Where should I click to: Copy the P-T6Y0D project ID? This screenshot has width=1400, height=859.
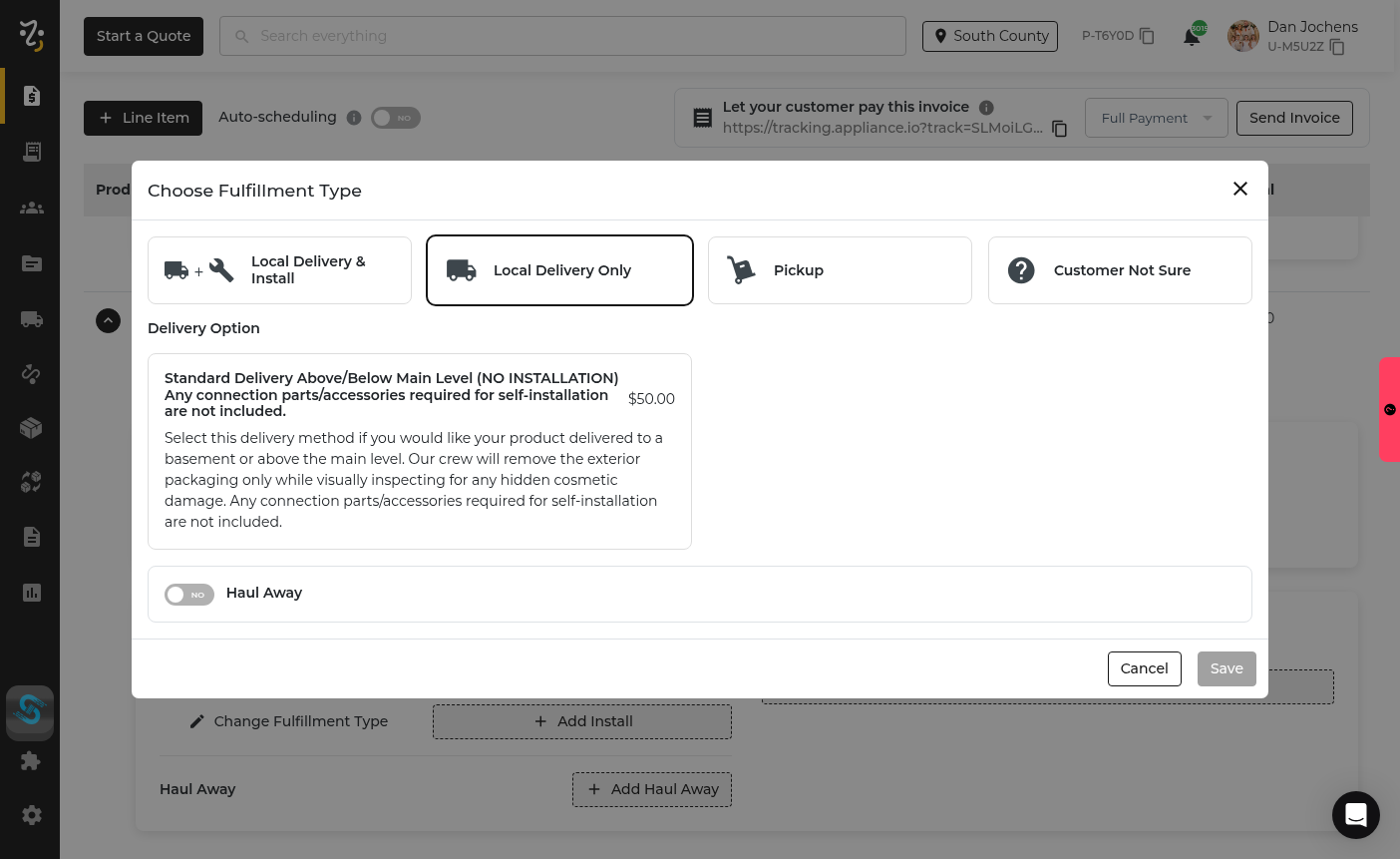(x=1147, y=36)
